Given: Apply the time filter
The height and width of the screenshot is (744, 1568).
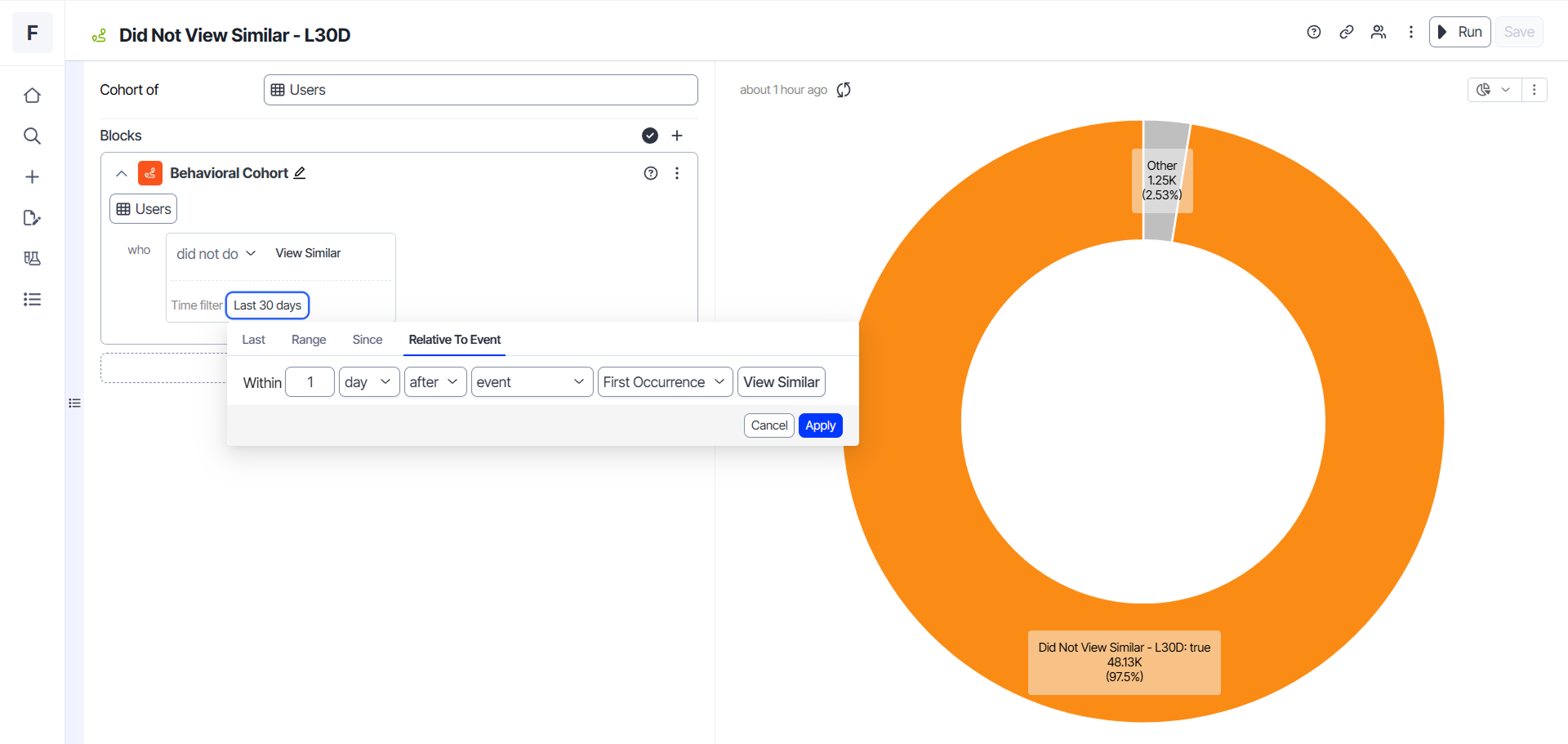Looking at the screenshot, I should pyautogui.click(x=821, y=425).
